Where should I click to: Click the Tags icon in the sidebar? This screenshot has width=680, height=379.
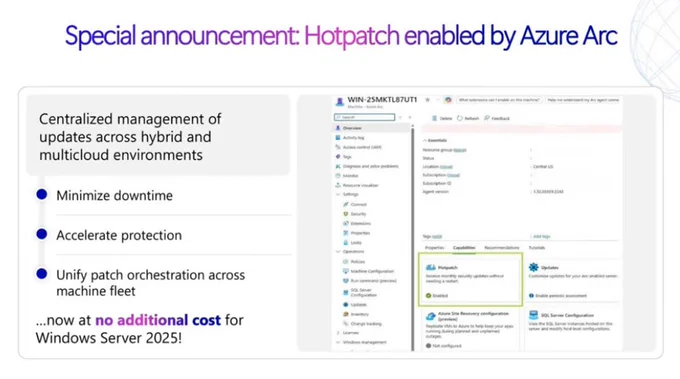point(338,157)
